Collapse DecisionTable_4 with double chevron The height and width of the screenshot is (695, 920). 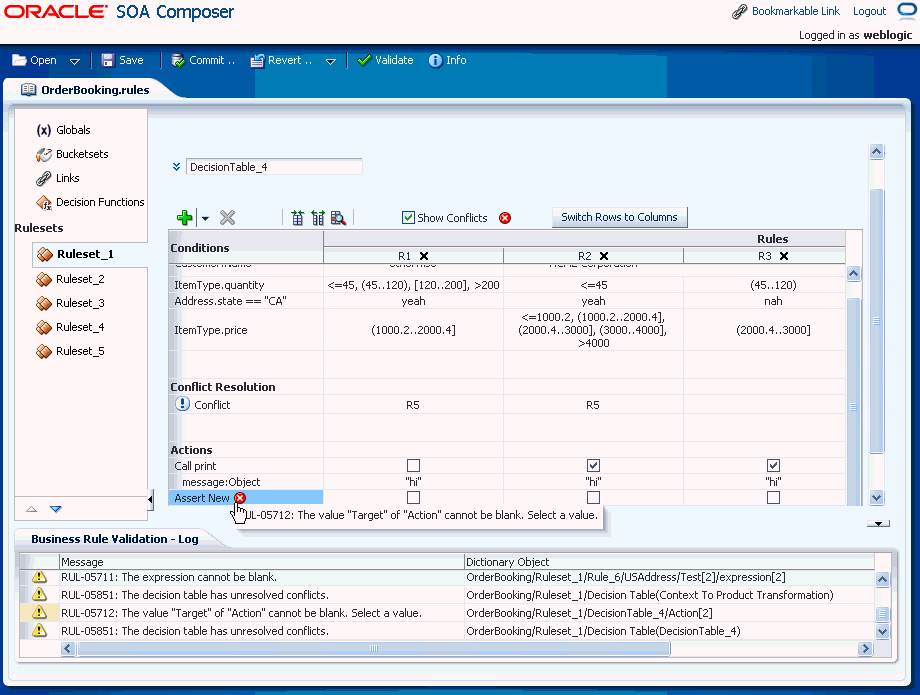click(x=176, y=167)
